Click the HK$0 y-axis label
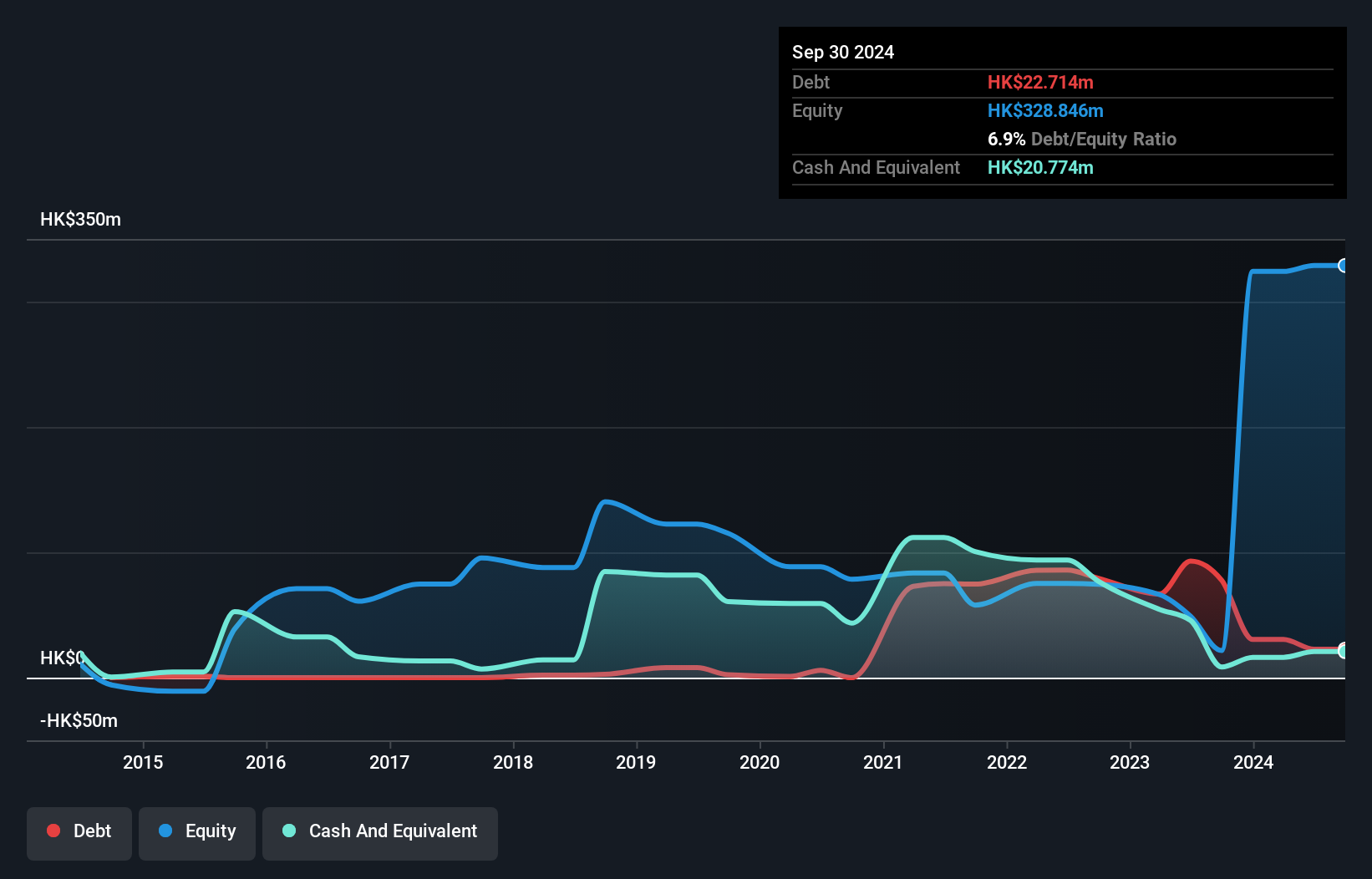The height and width of the screenshot is (879, 1372). pyautogui.click(x=62, y=658)
